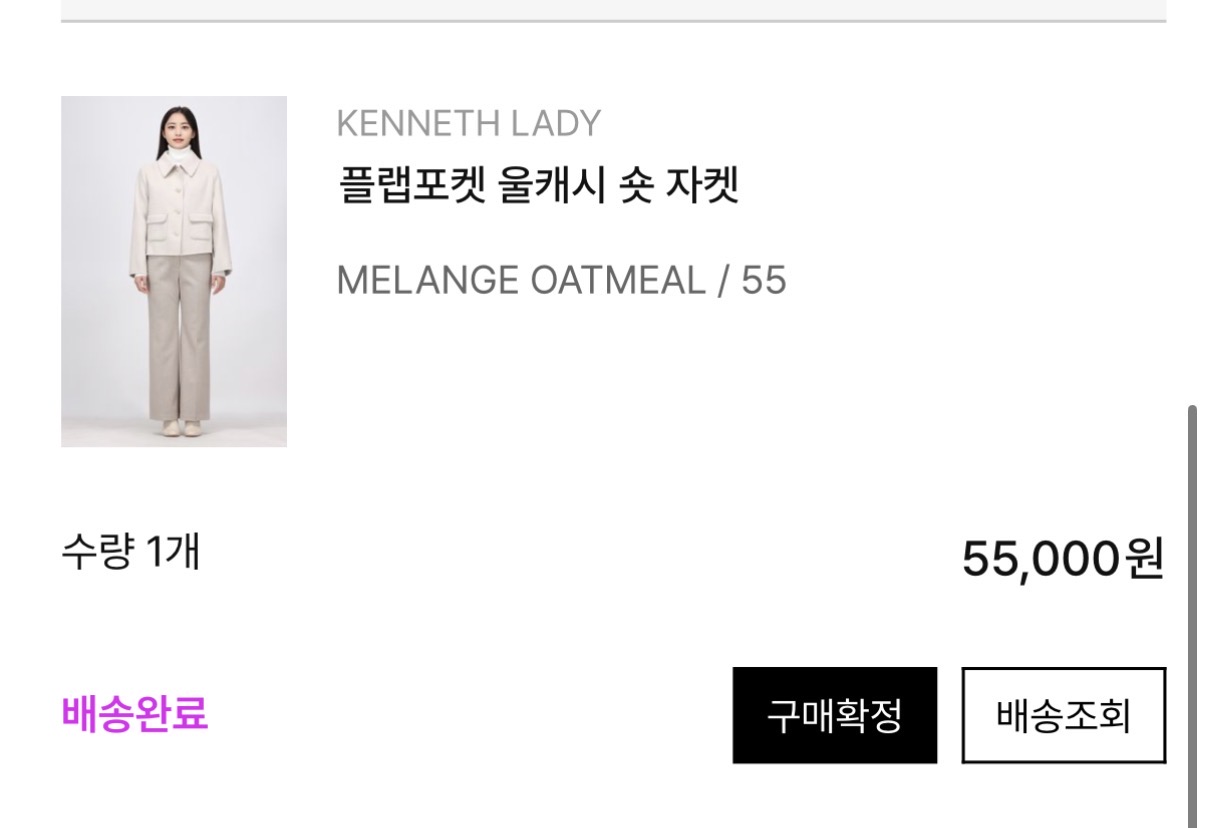Tap the 수량 1개 quantity label
This screenshot has width=1206, height=828.
[131, 551]
